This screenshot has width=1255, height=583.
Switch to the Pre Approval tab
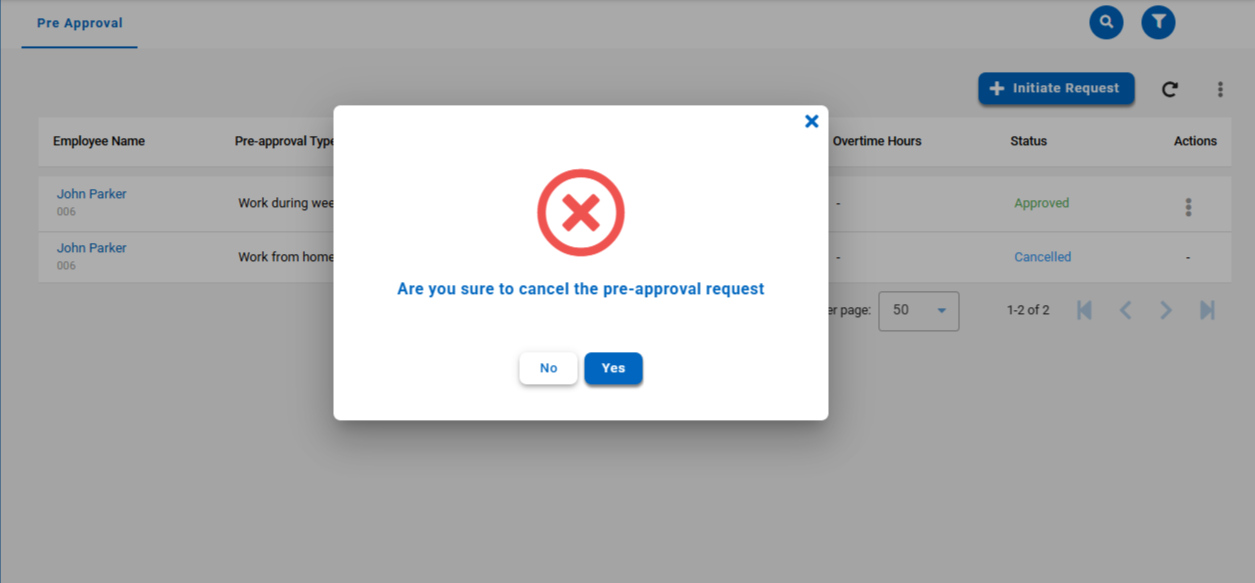click(79, 23)
